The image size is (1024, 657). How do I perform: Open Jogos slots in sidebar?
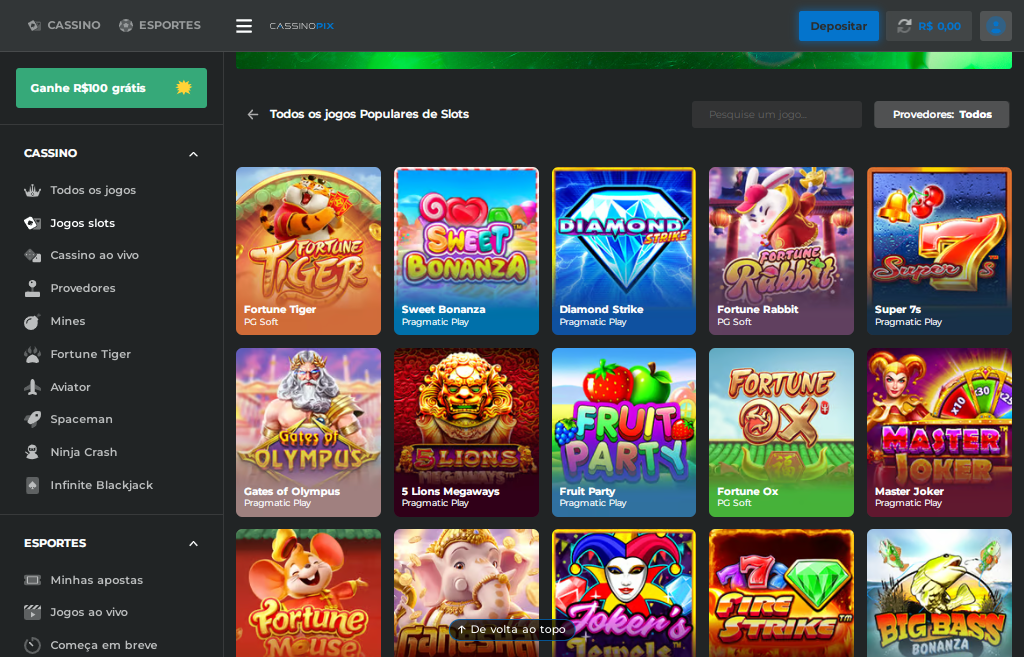click(x=82, y=223)
